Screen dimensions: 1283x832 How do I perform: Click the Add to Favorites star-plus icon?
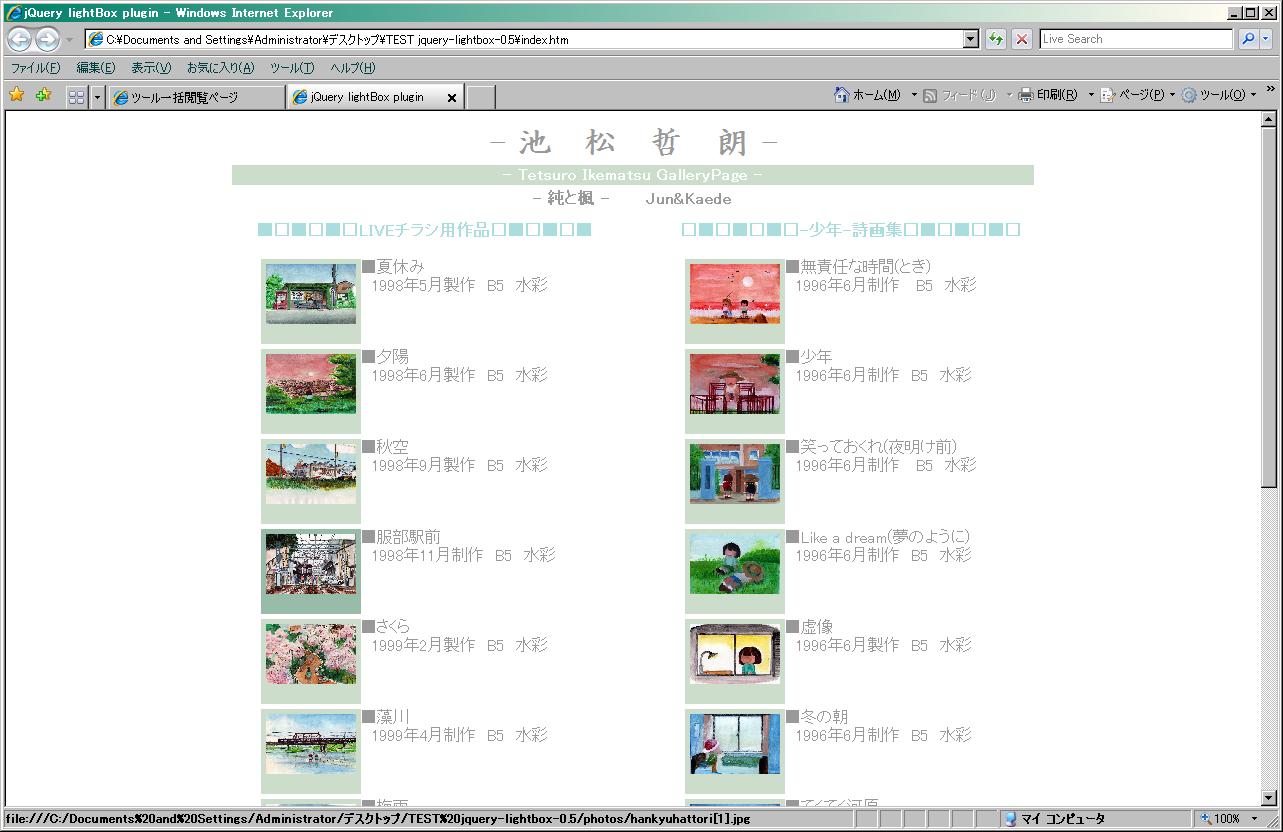pyautogui.click(x=43, y=95)
